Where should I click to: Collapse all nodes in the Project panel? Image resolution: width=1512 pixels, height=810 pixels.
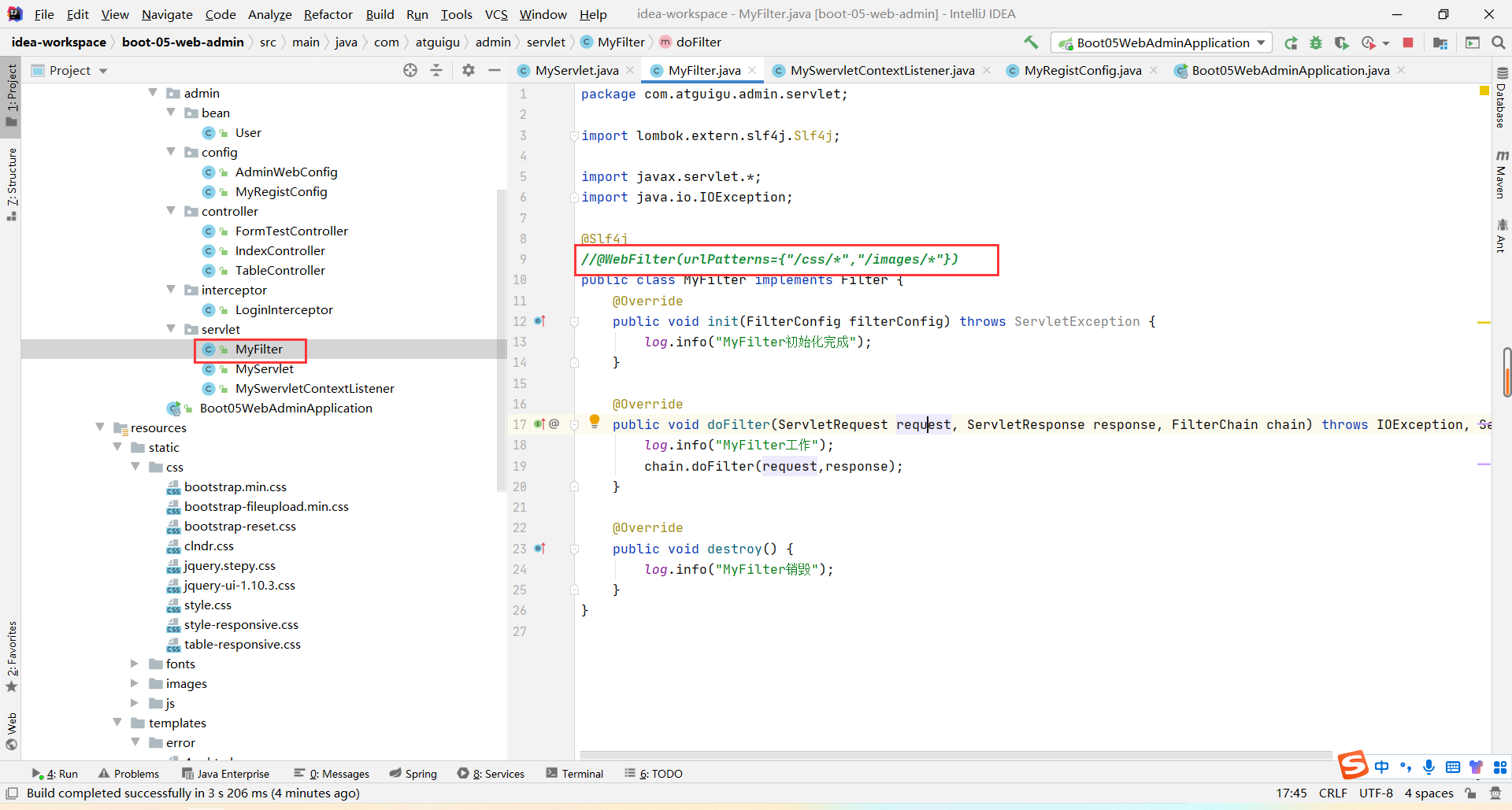coord(436,70)
